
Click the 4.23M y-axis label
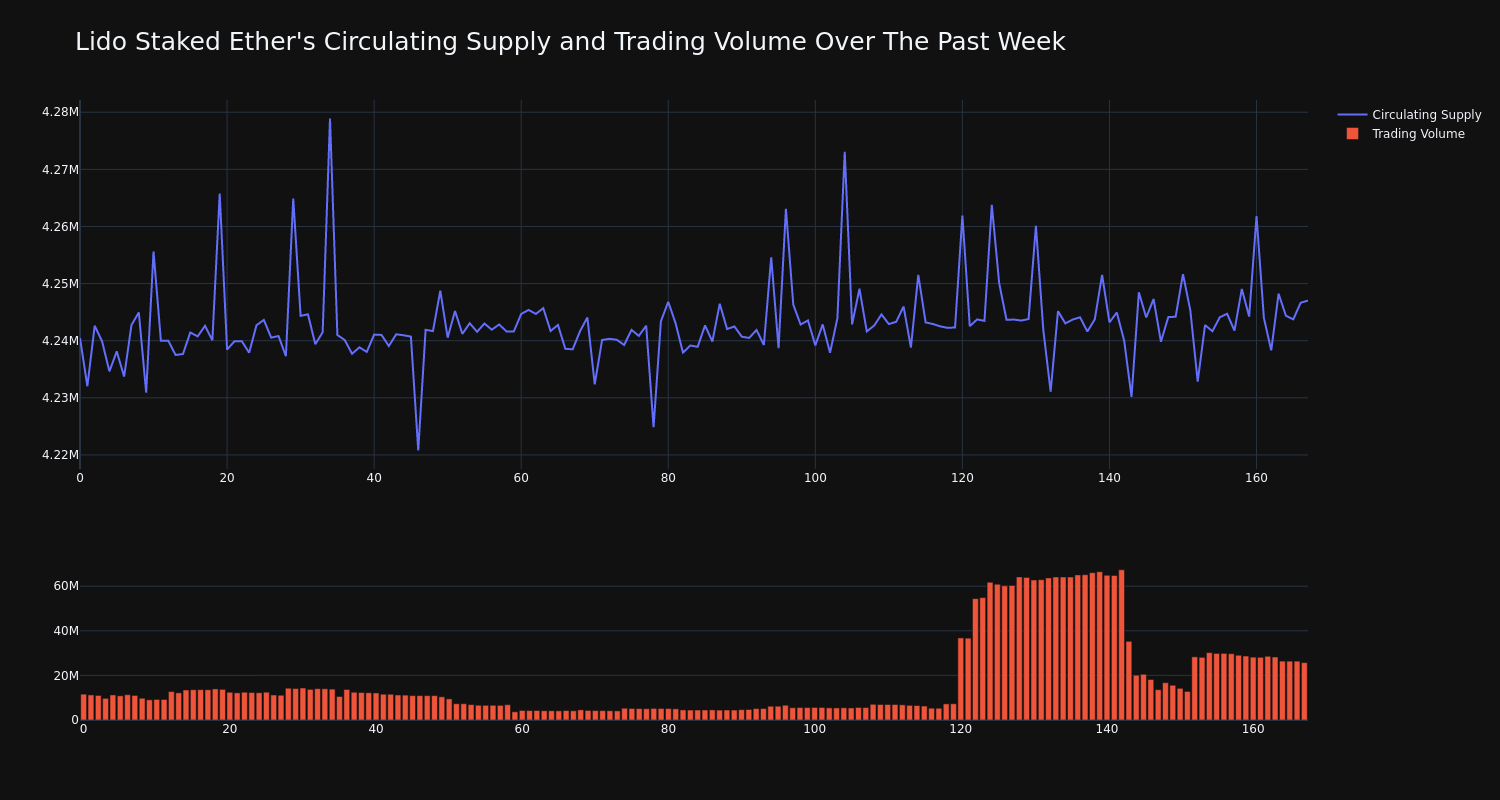[60, 398]
